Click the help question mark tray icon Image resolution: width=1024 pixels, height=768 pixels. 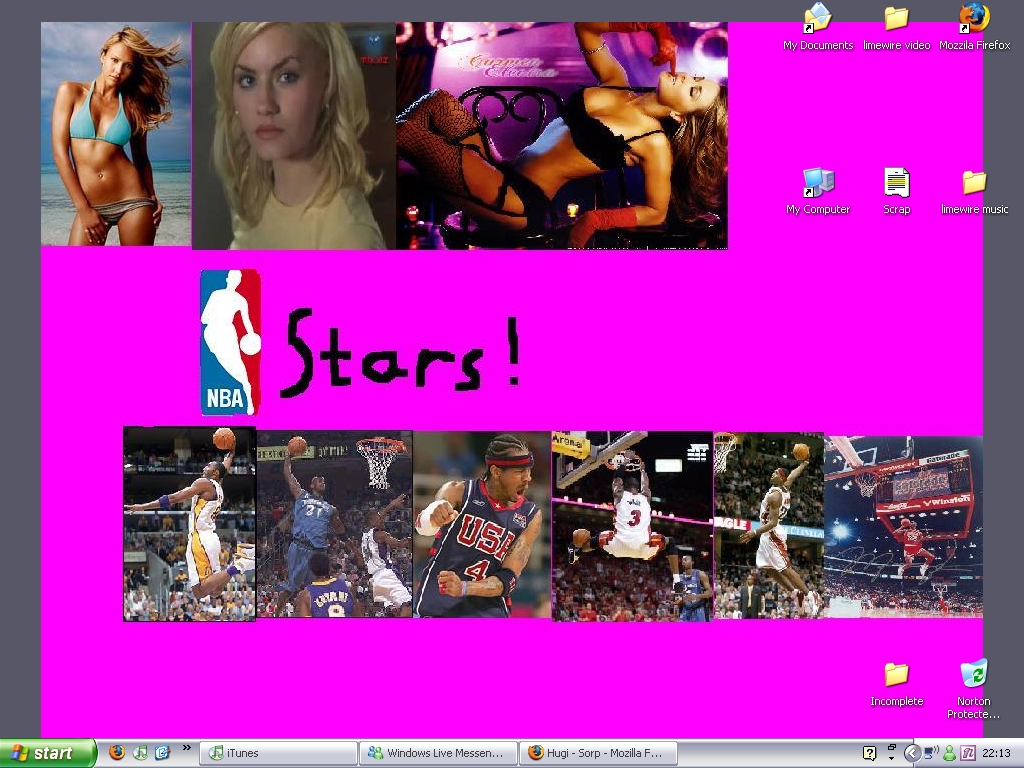point(869,753)
